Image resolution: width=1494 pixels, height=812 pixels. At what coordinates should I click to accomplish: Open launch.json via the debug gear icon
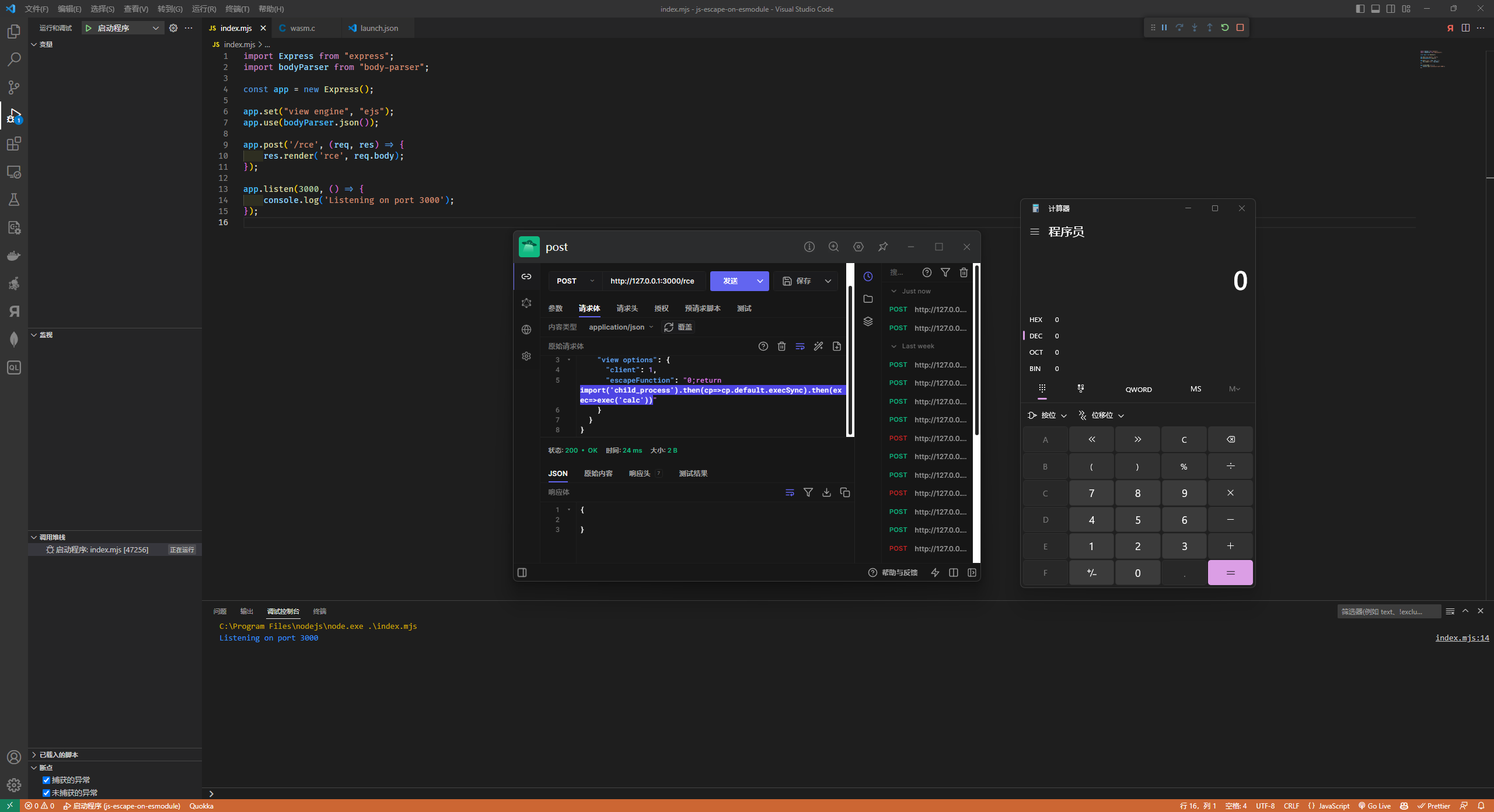[173, 28]
